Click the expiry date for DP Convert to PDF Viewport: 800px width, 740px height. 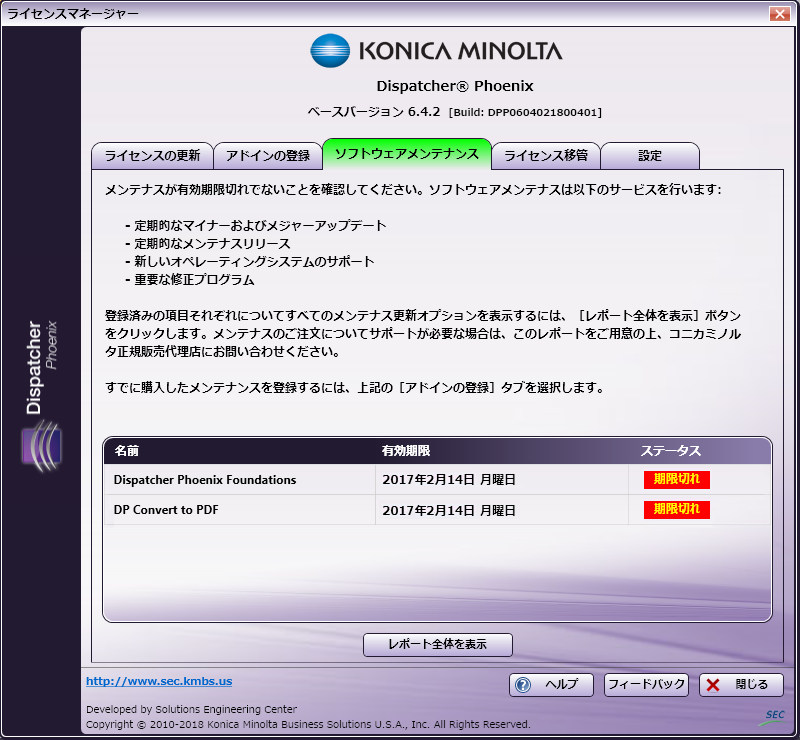tap(449, 510)
